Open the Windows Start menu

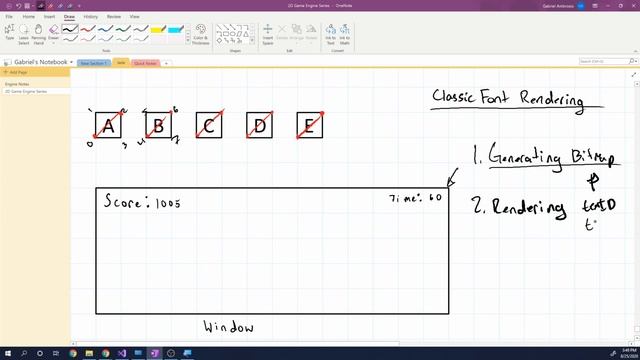(x=8, y=353)
